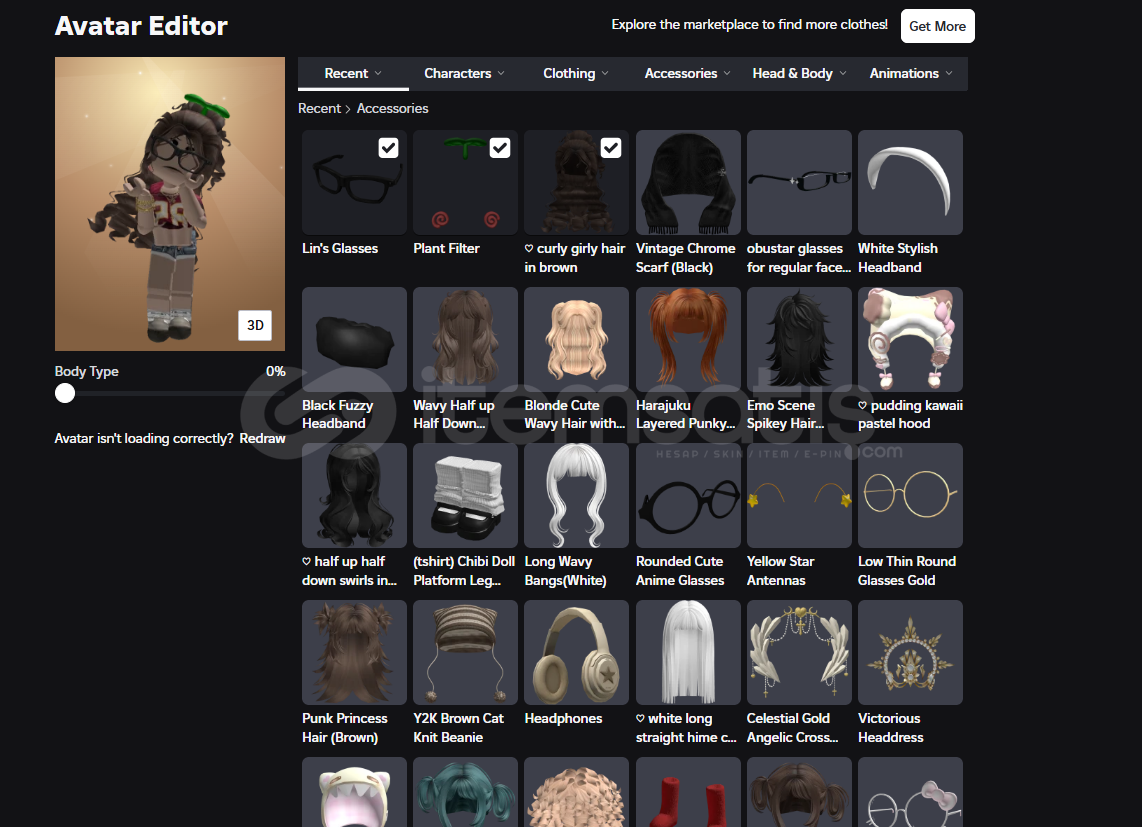Viewport: 1142px width, 827px height.
Task: Click the 'Explore the marketplace' text
Action: tap(749, 25)
